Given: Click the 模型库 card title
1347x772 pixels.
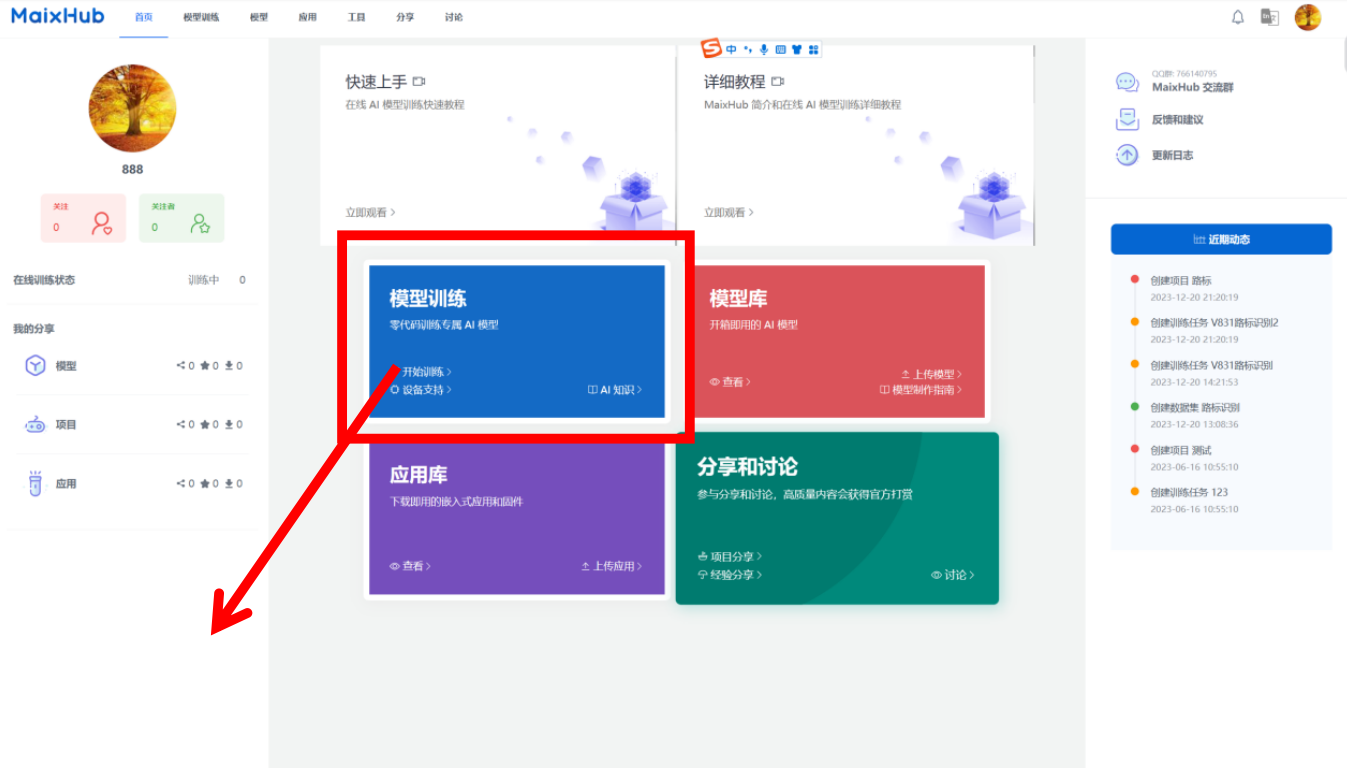Looking at the screenshot, I should (x=739, y=298).
